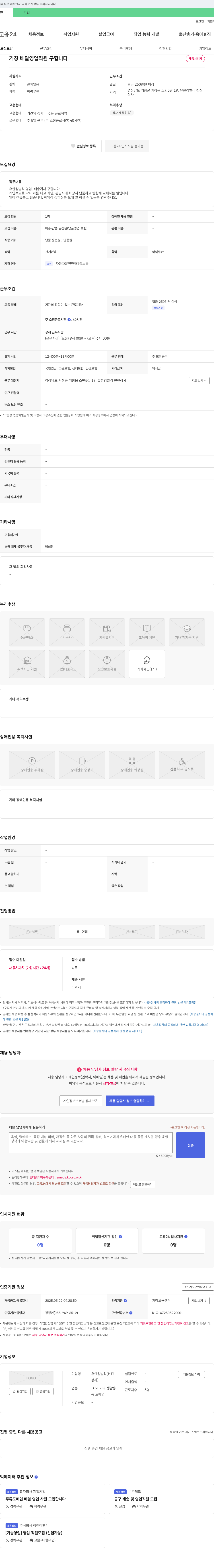214x1568 pixels.
Task: Click the 보육보호시설 benefit icon
Action: point(107,664)
